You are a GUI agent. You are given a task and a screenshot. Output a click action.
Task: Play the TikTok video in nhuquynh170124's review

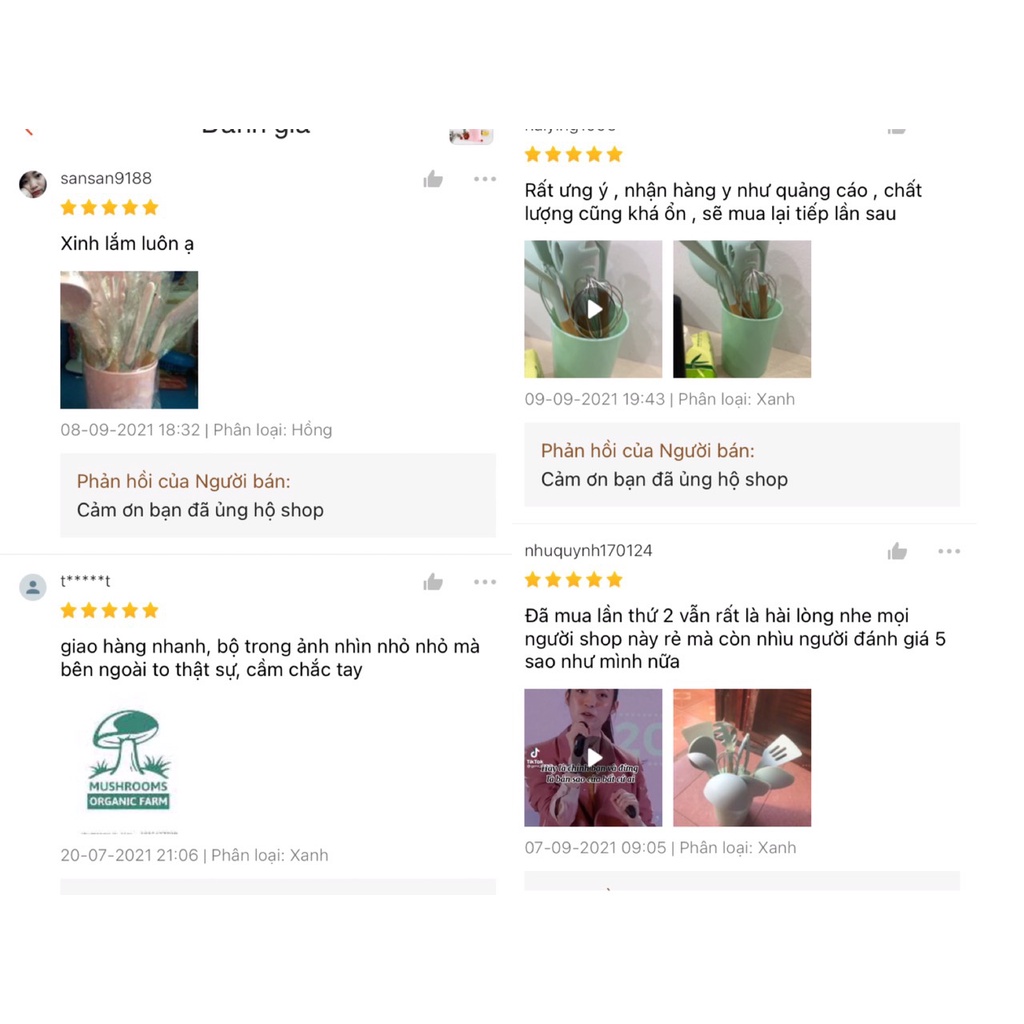593,758
